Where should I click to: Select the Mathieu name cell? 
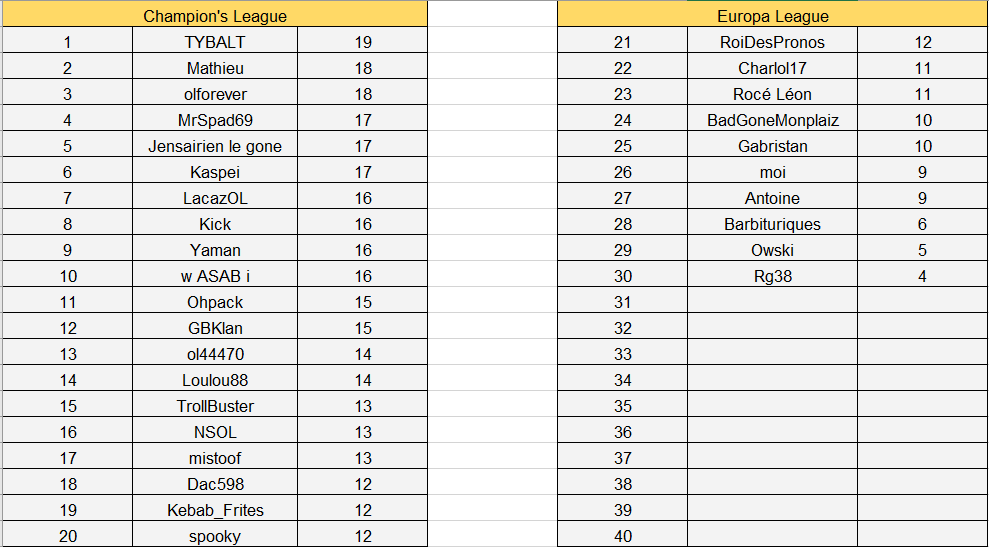(215, 68)
